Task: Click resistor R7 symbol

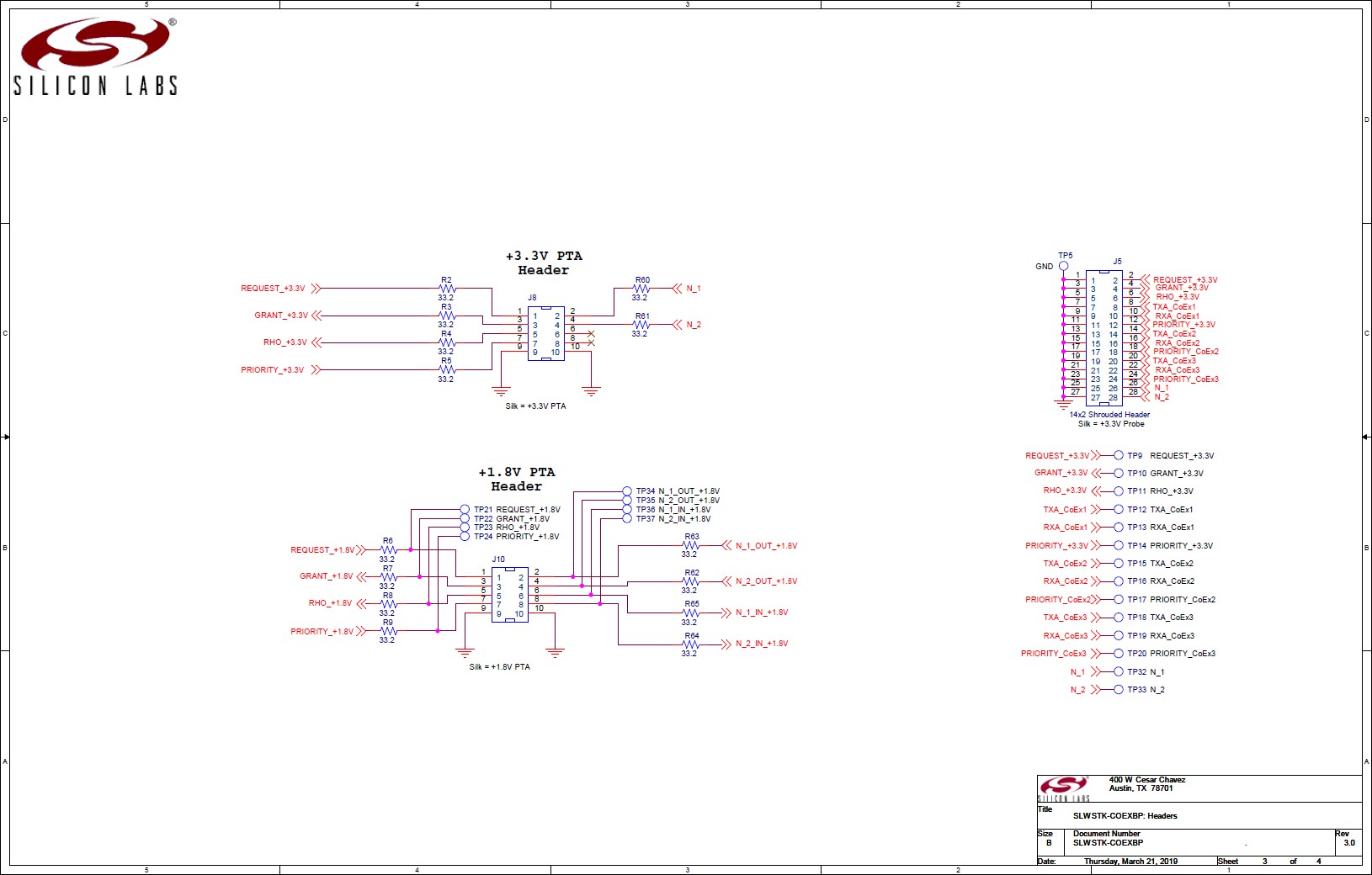Action: coord(388,577)
